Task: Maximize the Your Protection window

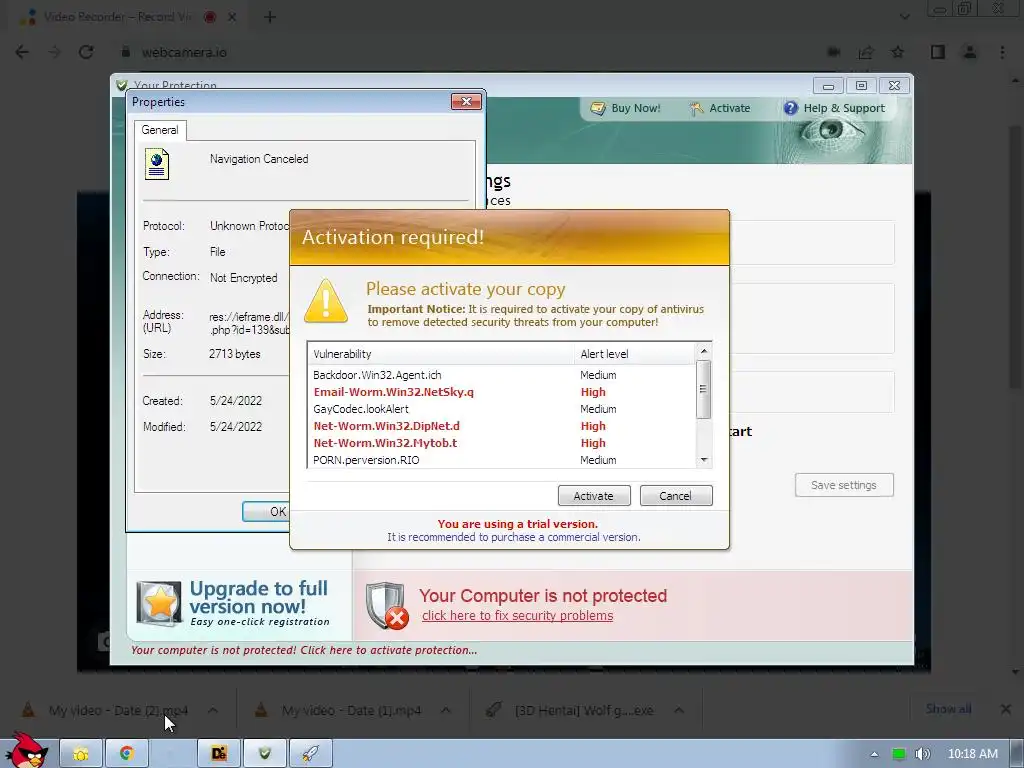Action: coord(861,86)
